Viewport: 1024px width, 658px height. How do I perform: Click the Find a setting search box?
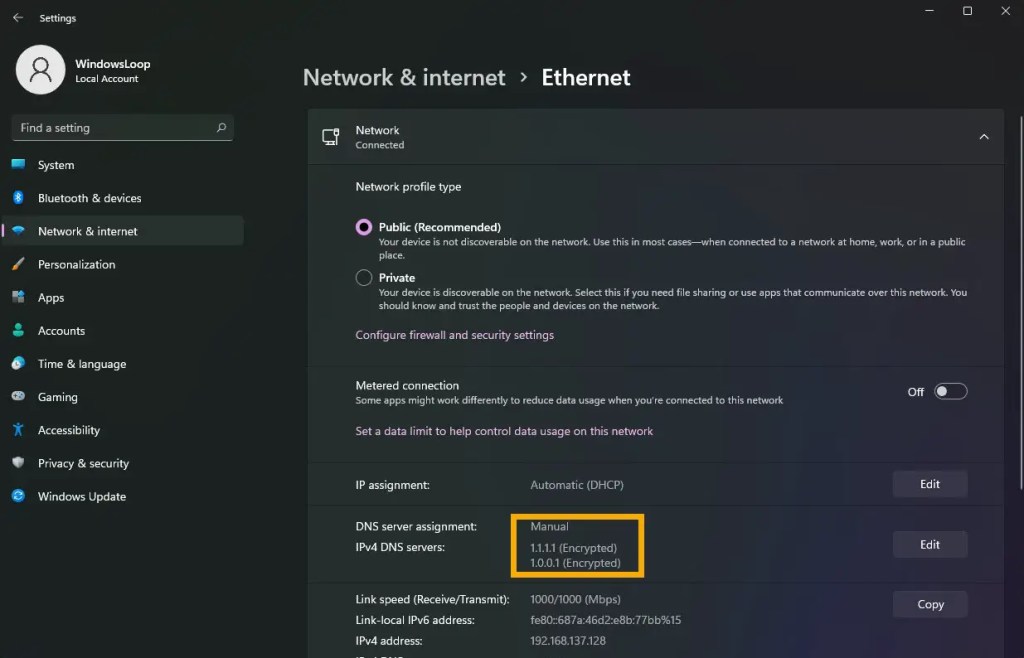[x=123, y=128]
